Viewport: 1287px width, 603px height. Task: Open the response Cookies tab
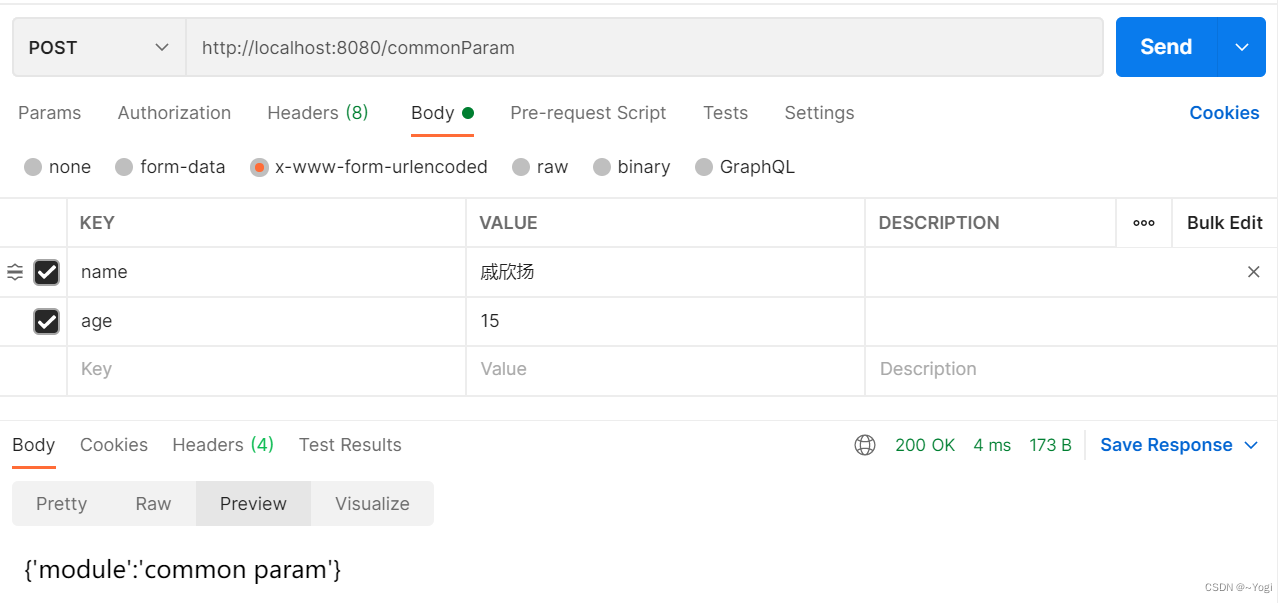(x=114, y=445)
